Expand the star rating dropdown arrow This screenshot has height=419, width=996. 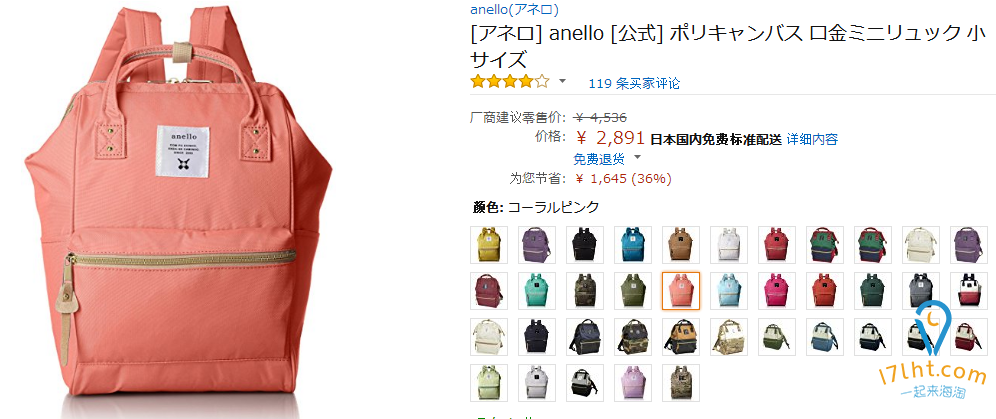[562, 81]
